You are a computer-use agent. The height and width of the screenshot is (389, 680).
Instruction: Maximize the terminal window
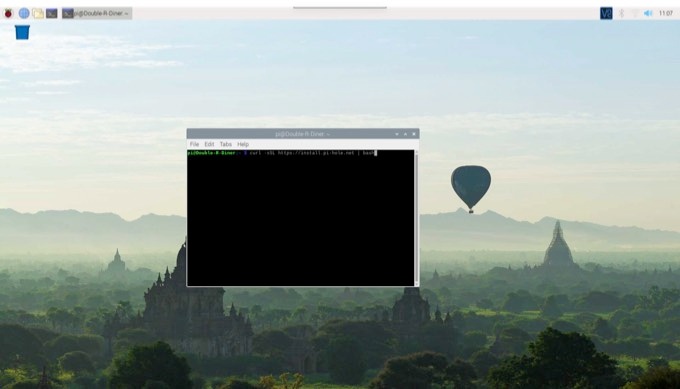click(x=405, y=134)
